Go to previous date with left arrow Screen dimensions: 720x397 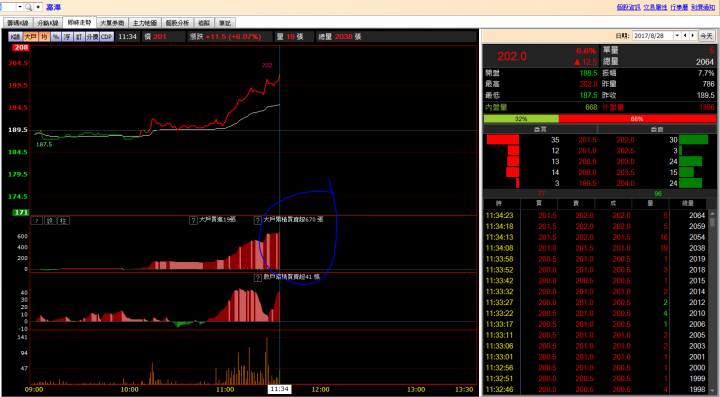(x=685, y=36)
